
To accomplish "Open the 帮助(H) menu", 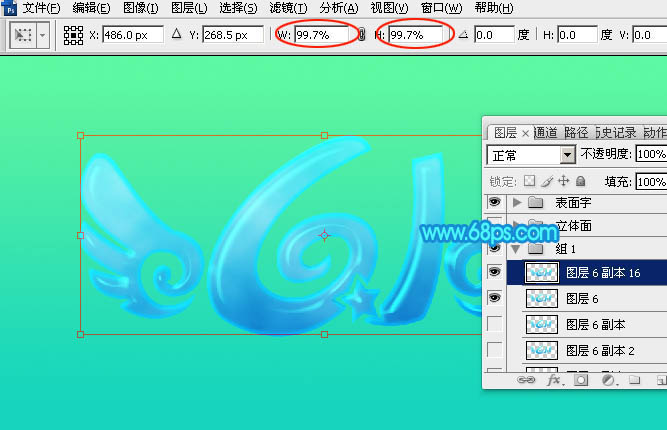I will (x=493, y=8).
